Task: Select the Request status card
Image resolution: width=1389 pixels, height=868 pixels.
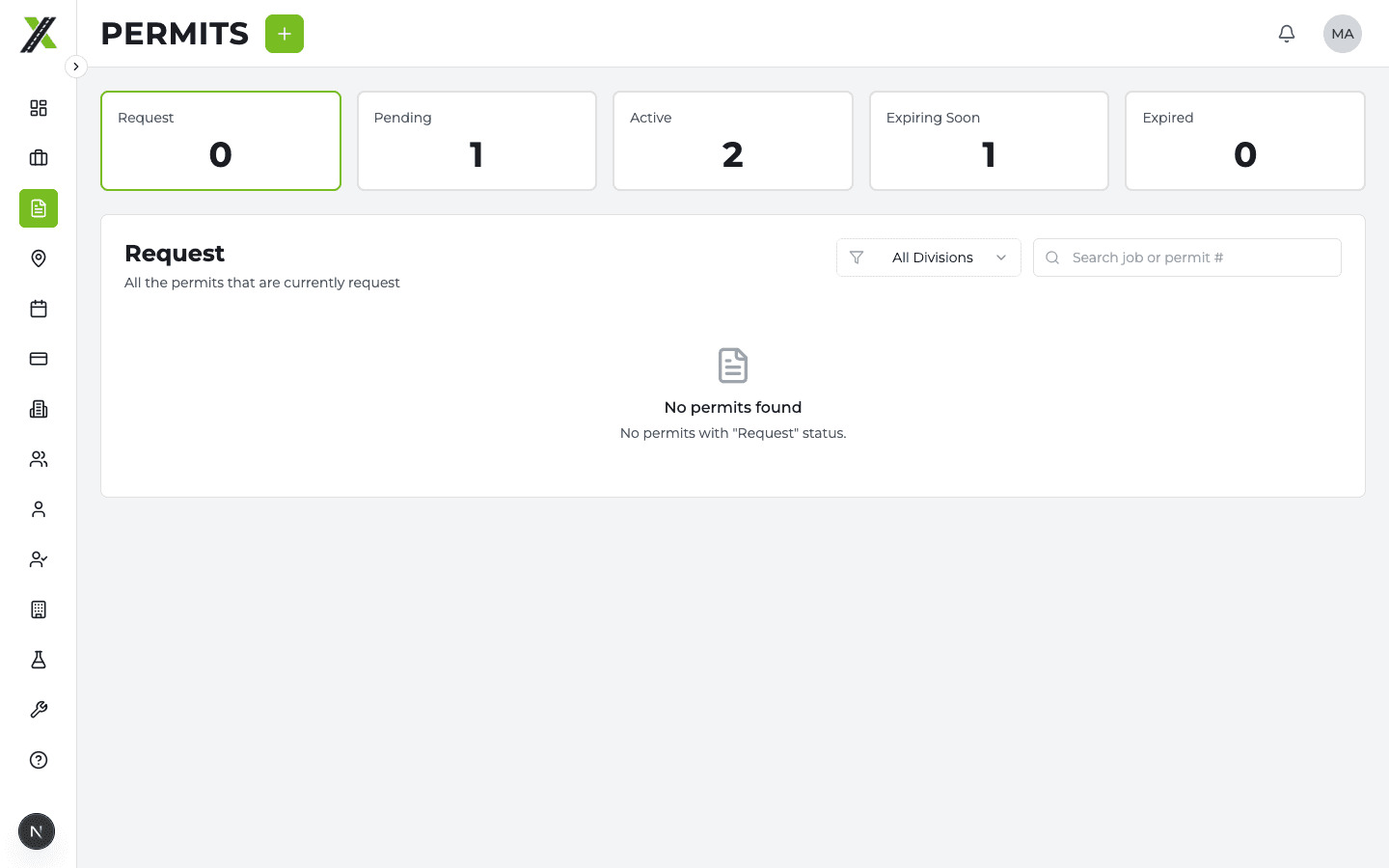Action: [221, 141]
